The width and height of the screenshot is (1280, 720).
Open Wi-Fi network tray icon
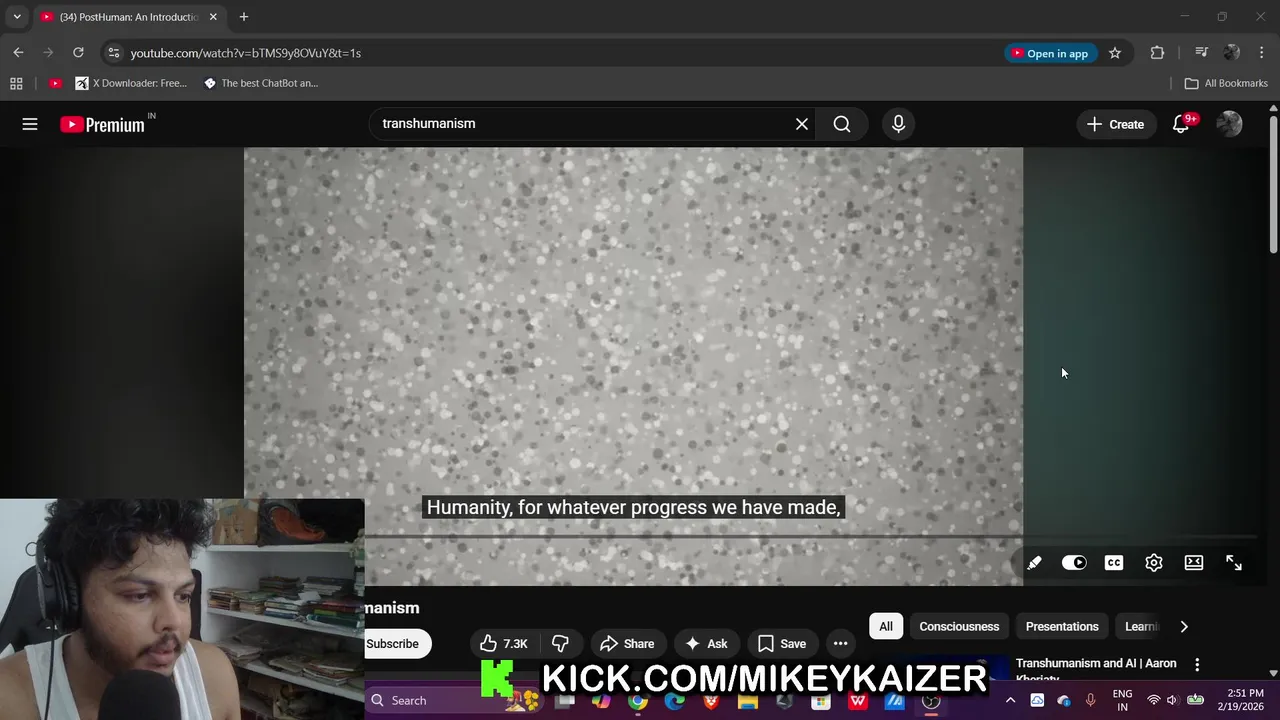[x=1153, y=700]
